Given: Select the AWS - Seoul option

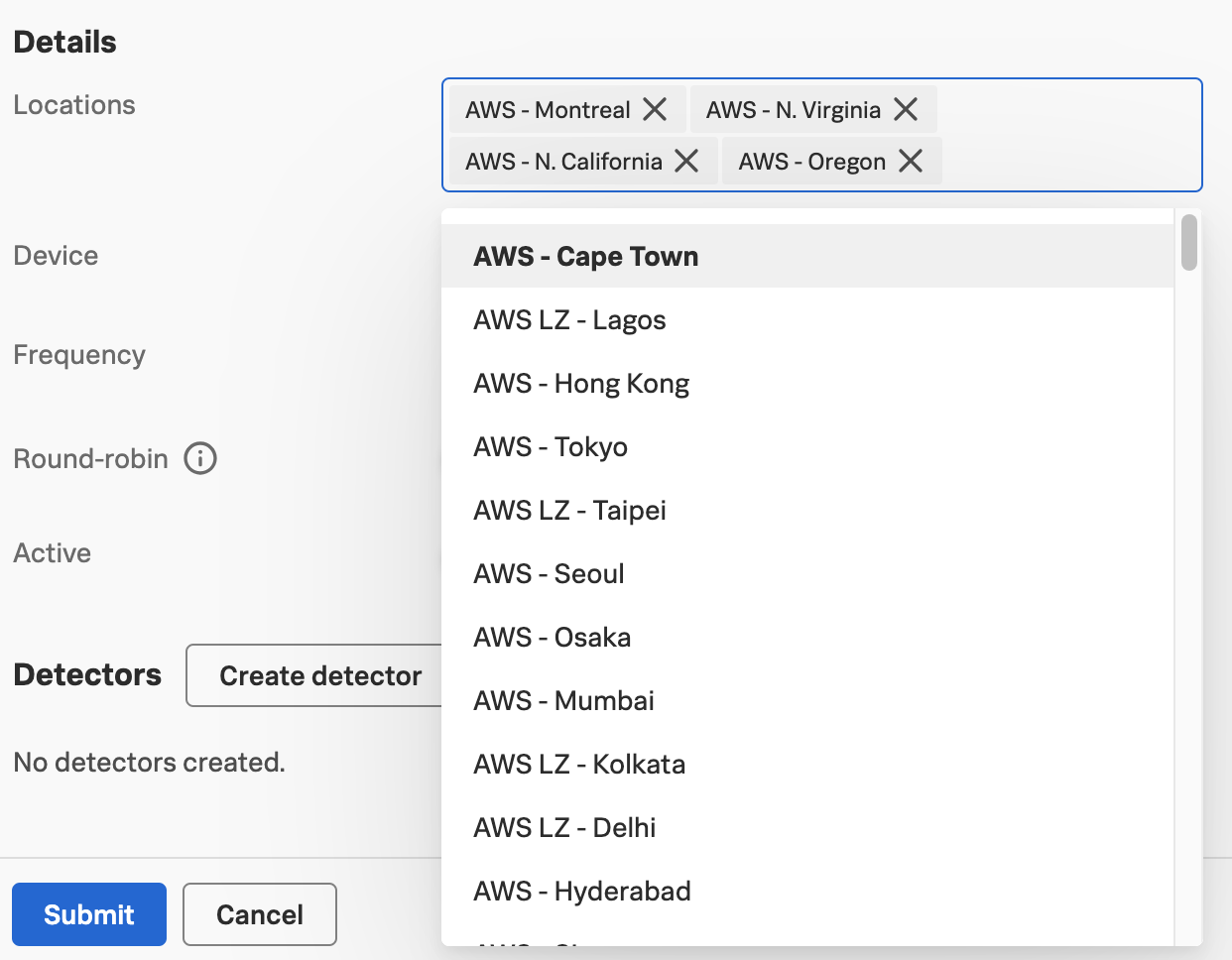Looking at the screenshot, I should click(549, 573).
